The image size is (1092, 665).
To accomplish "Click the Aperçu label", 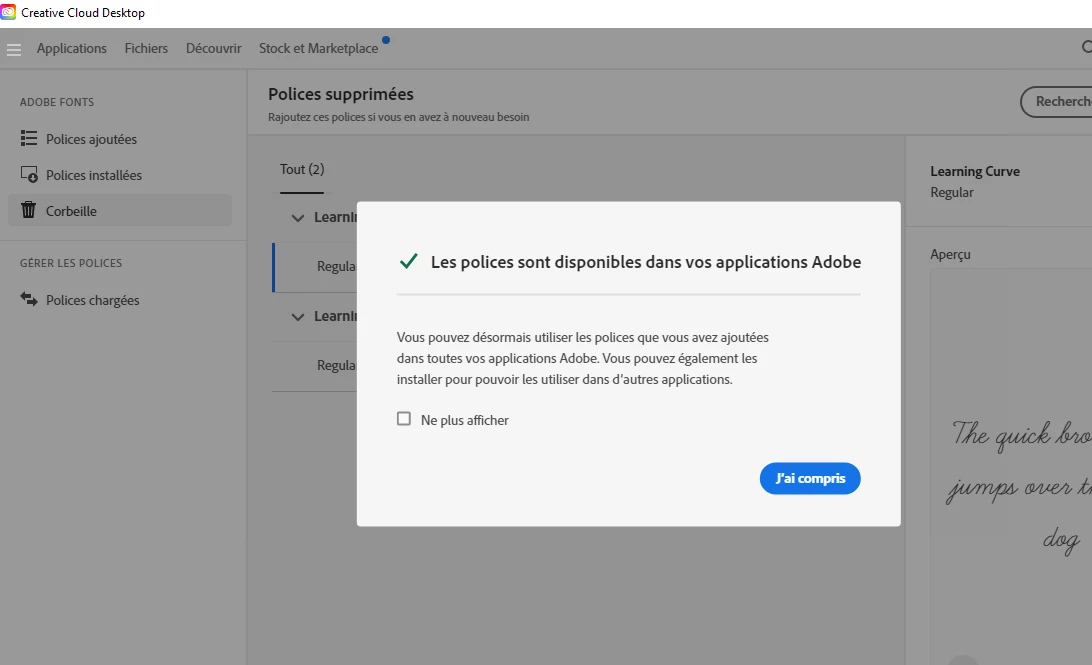I will pos(951,254).
